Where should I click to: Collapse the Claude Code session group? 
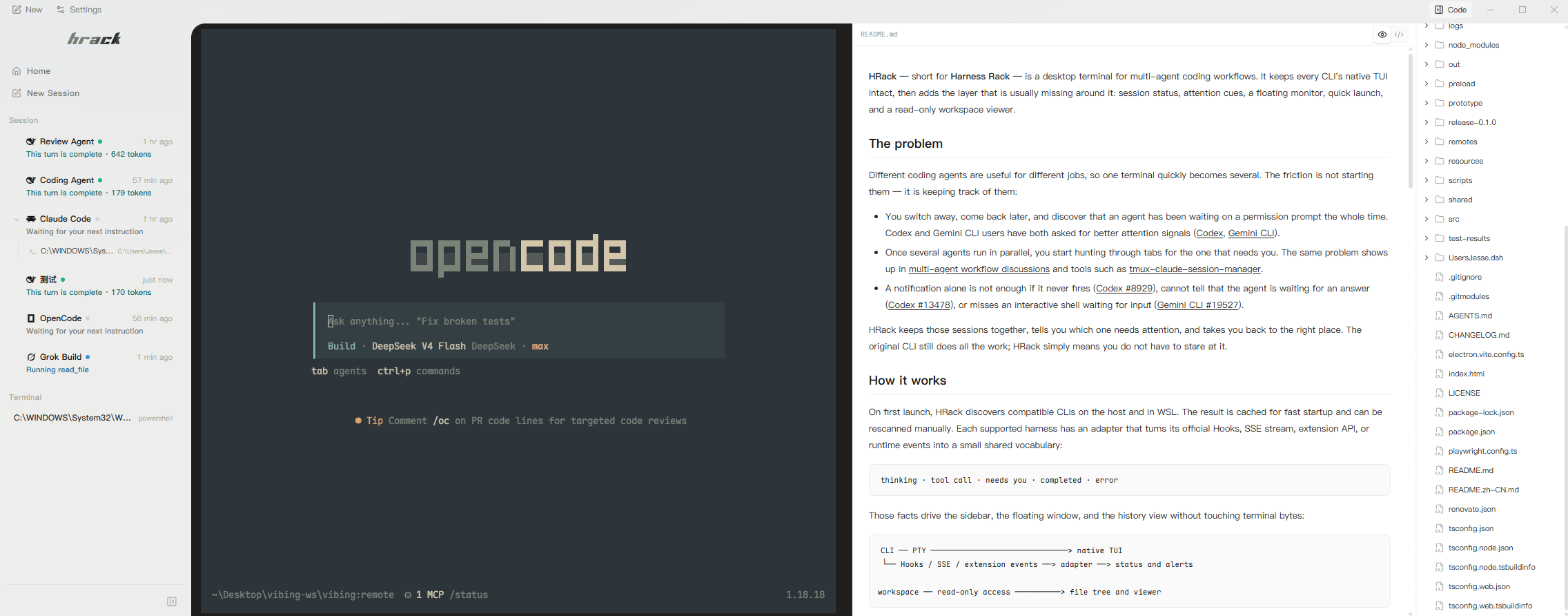[x=17, y=219]
